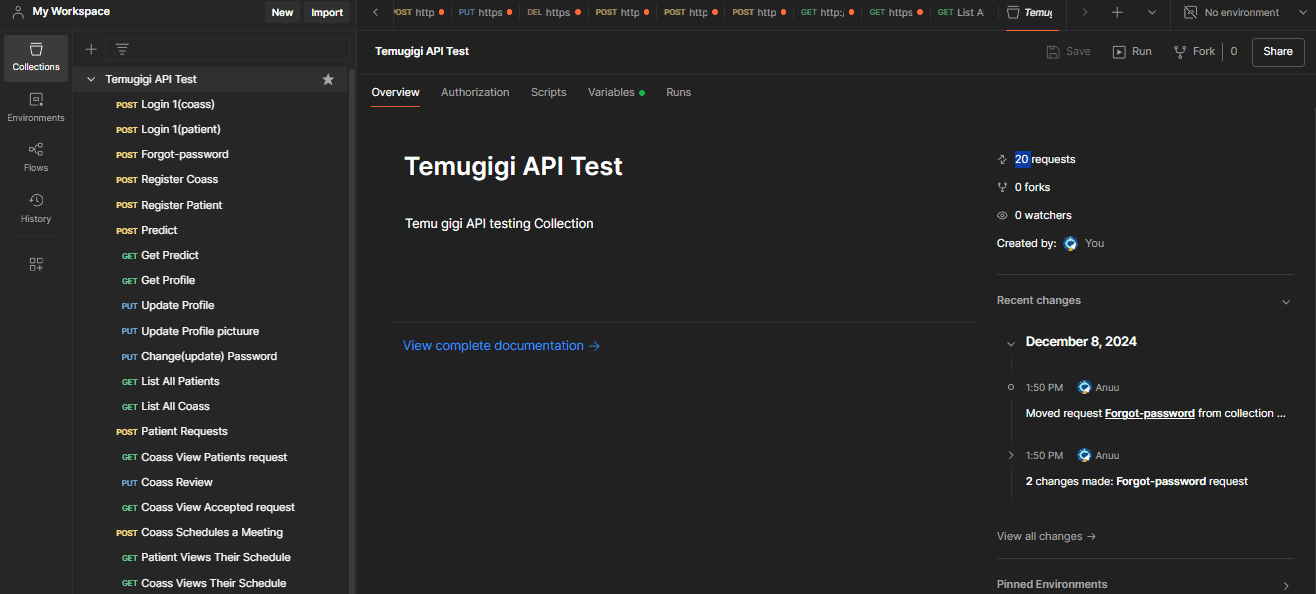Expand the Pinned Environments section
The height and width of the screenshot is (594, 1316).
coord(1286,586)
